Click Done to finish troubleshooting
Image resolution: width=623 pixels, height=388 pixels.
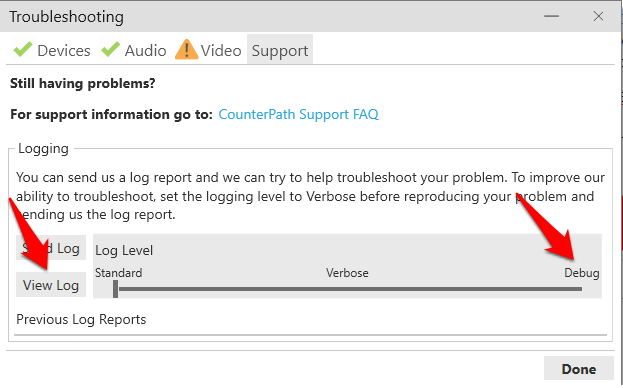pos(579,369)
